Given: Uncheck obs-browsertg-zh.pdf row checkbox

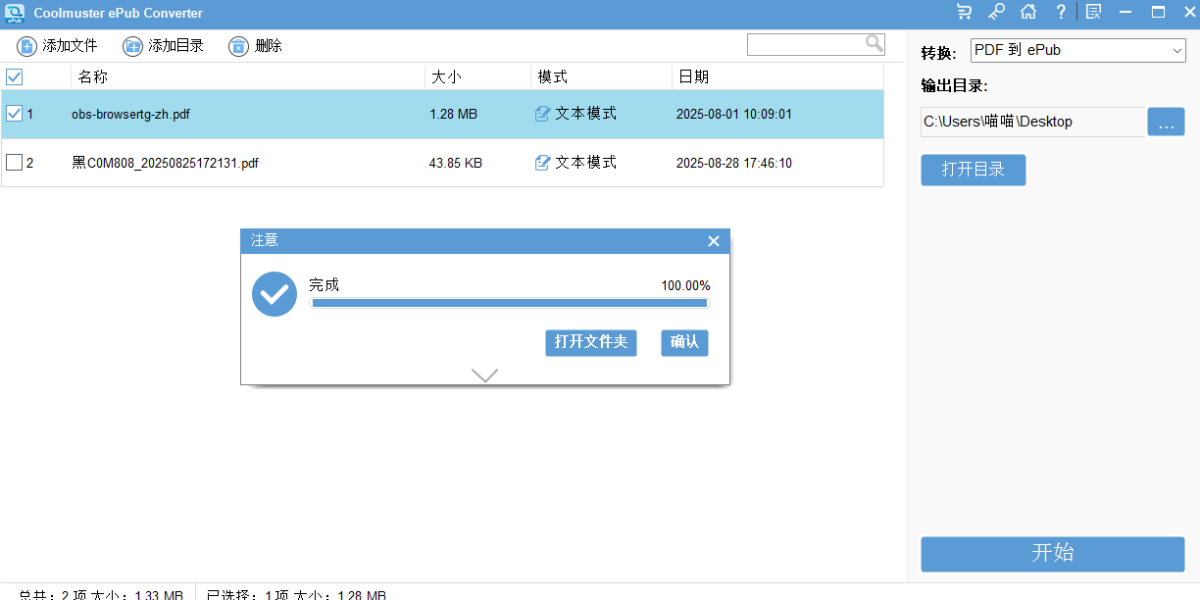Looking at the screenshot, I should coord(14,114).
